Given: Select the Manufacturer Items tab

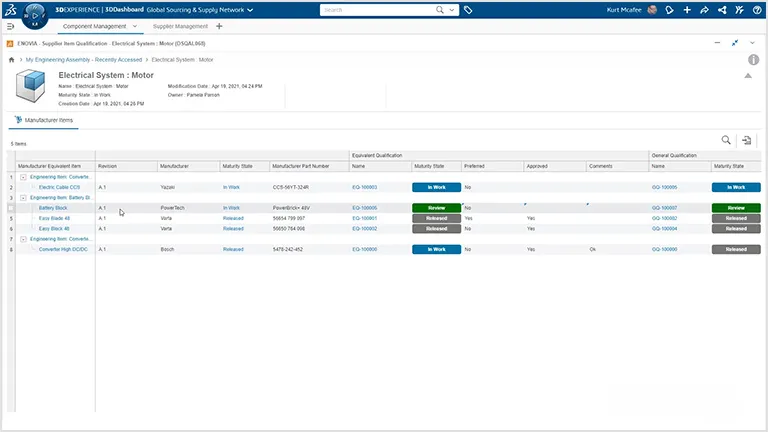Looking at the screenshot, I should coord(44,119).
